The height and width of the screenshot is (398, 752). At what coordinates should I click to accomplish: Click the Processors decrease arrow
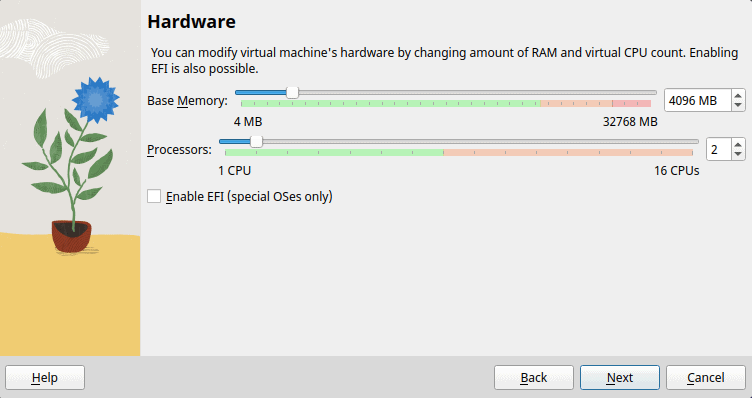point(738,154)
